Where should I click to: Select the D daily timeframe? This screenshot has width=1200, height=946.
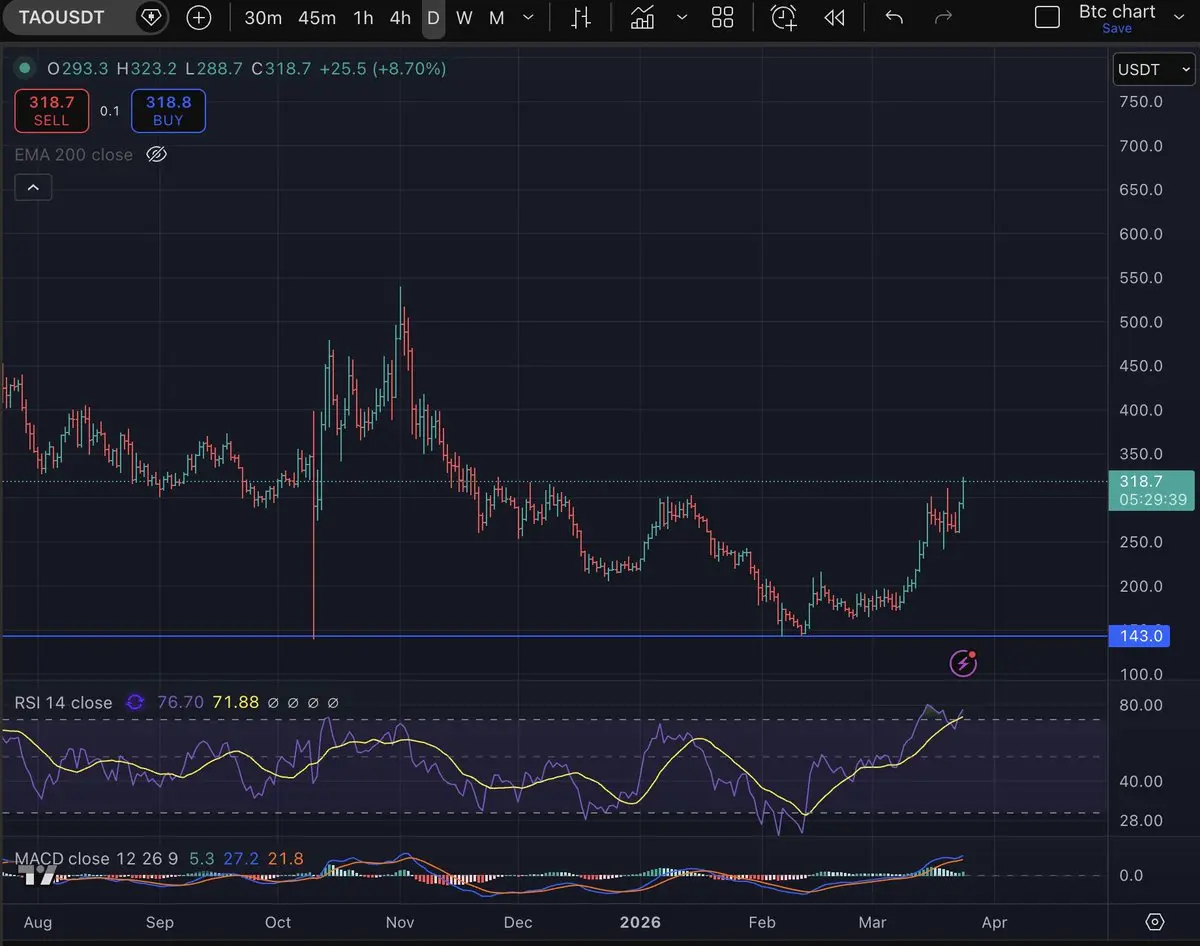pos(433,18)
